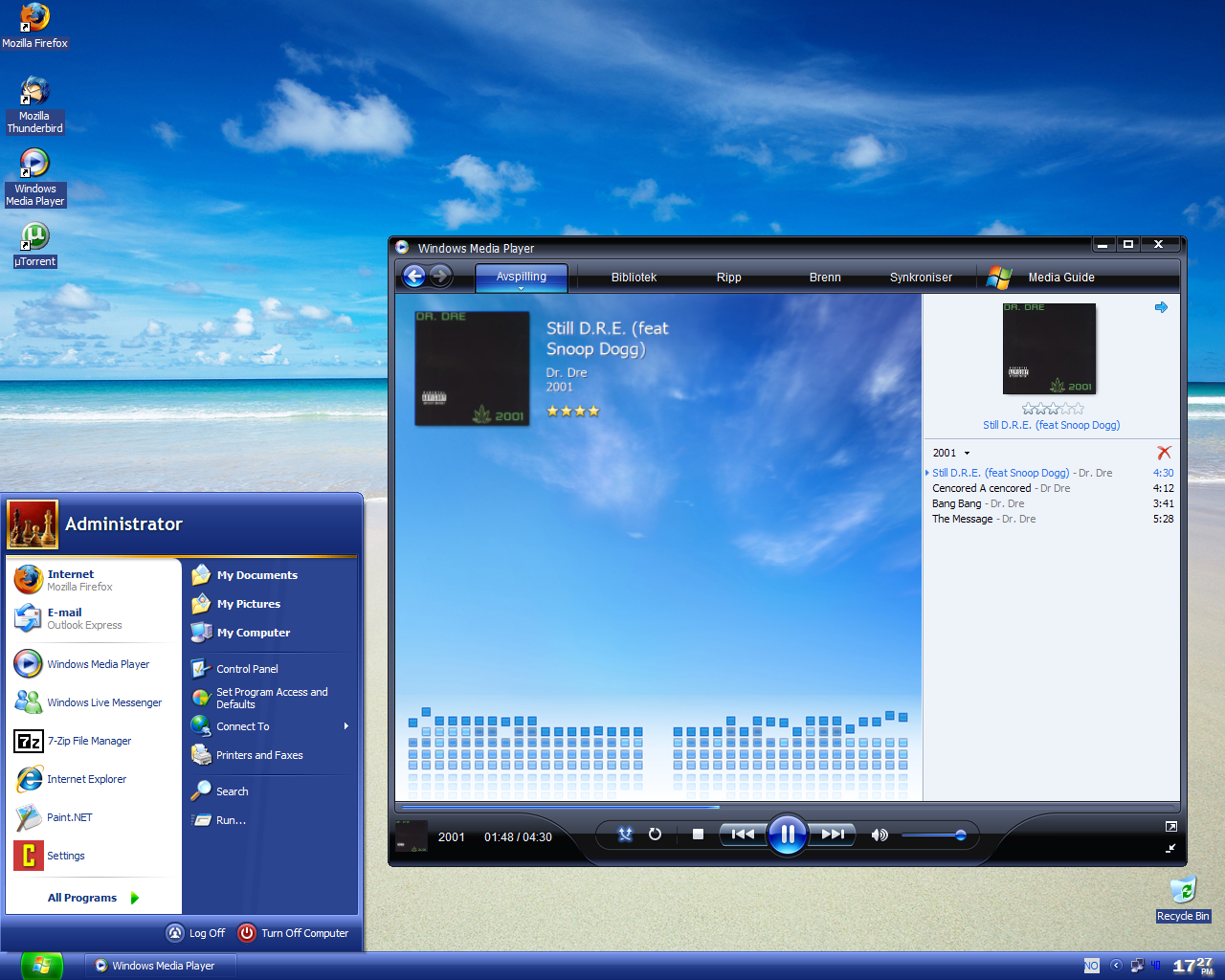The image size is (1225, 980).
Task: Toggle shuffle in Media Player
Action: point(625,835)
